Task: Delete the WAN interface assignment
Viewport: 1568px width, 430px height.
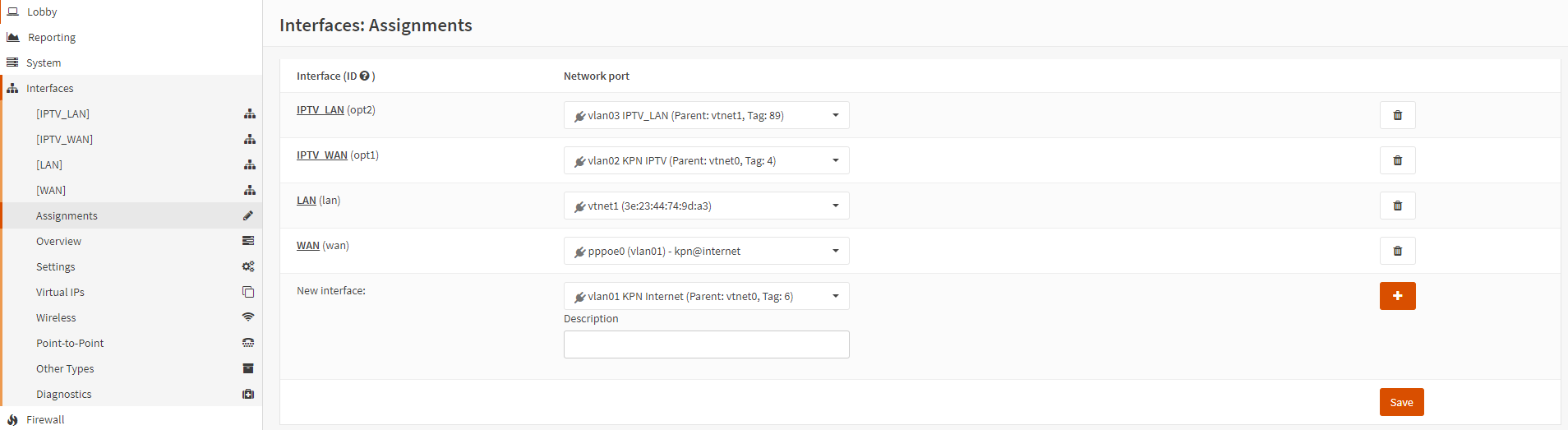Action: tap(1397, 251)
